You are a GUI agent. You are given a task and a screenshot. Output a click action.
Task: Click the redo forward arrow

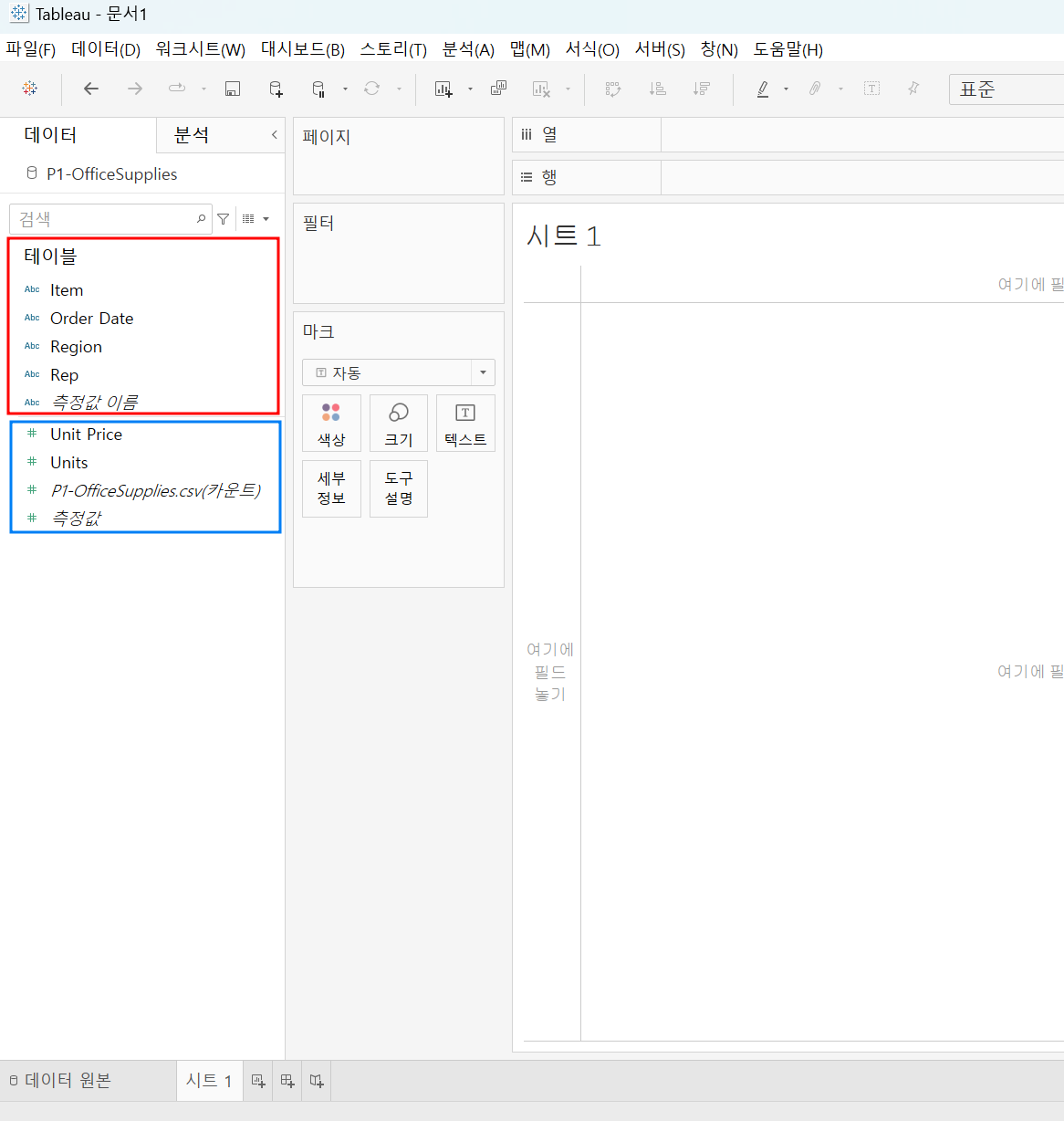click(x=135, y=89)
